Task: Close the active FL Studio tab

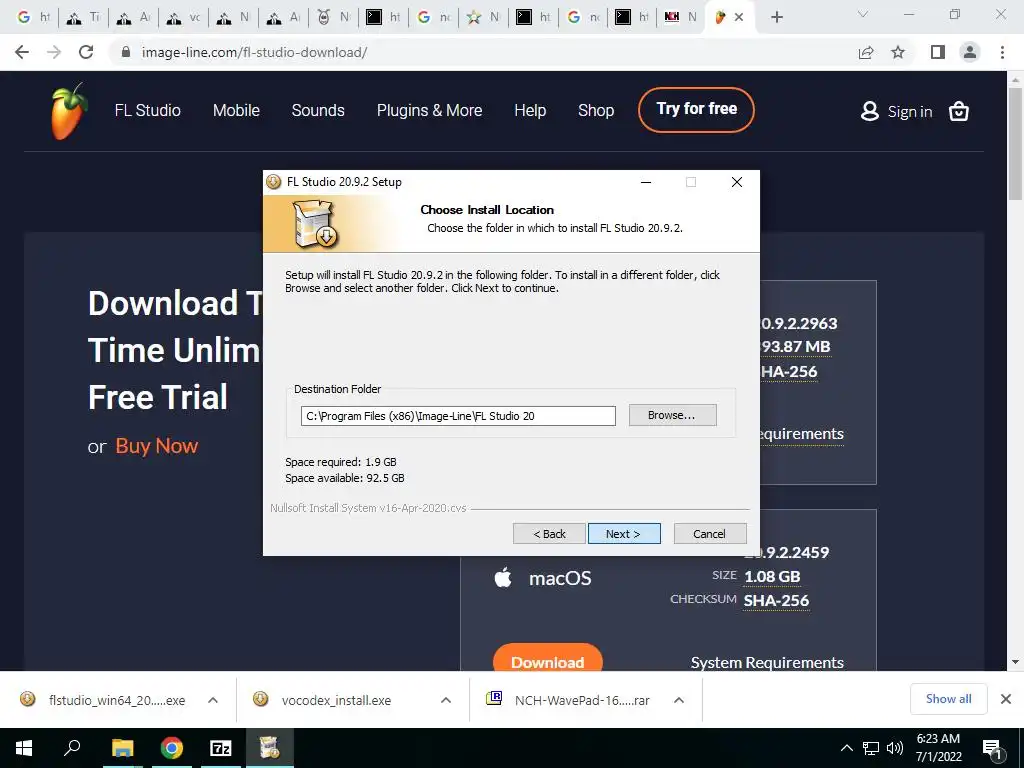Action: click(739, 17)
